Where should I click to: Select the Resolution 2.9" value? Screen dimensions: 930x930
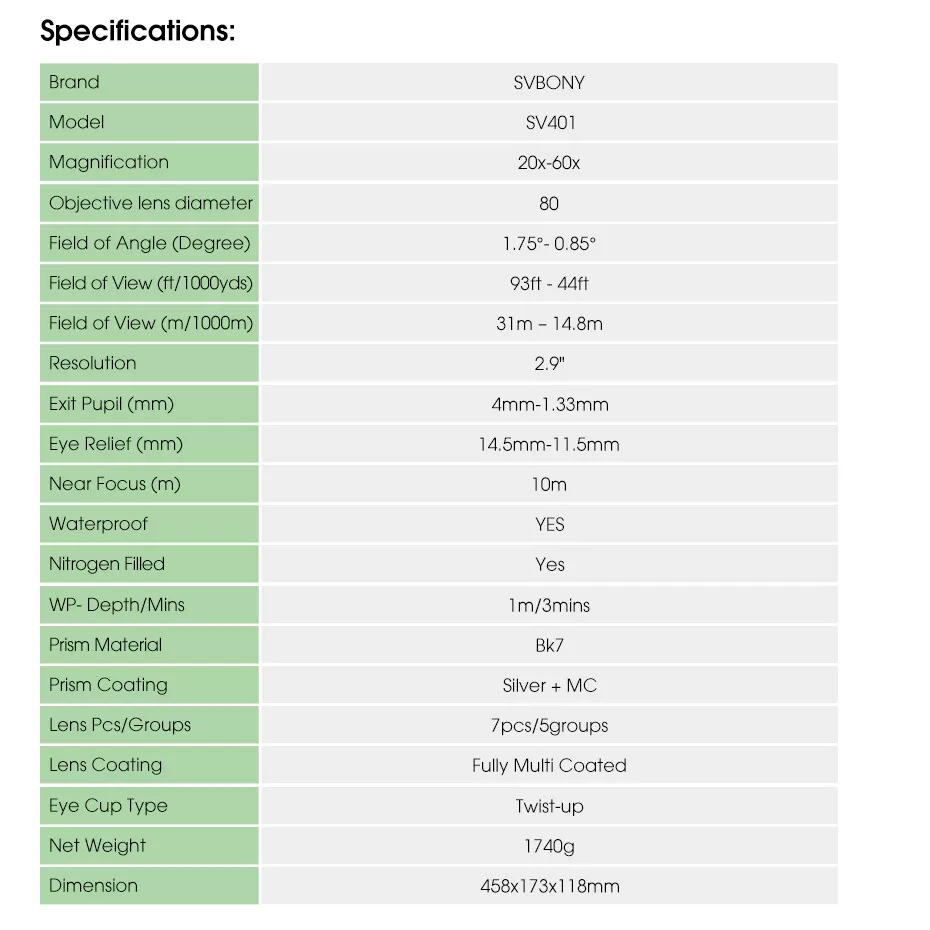click(x=549, y=364)
